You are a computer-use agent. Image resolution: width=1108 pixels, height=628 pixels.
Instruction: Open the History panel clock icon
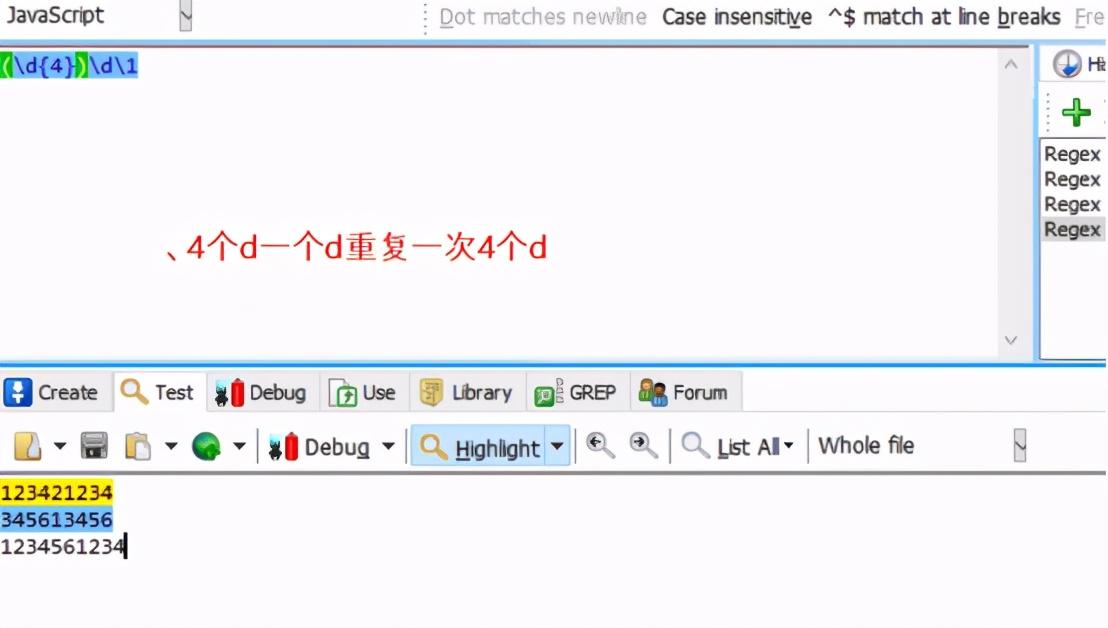(1066, 64)
